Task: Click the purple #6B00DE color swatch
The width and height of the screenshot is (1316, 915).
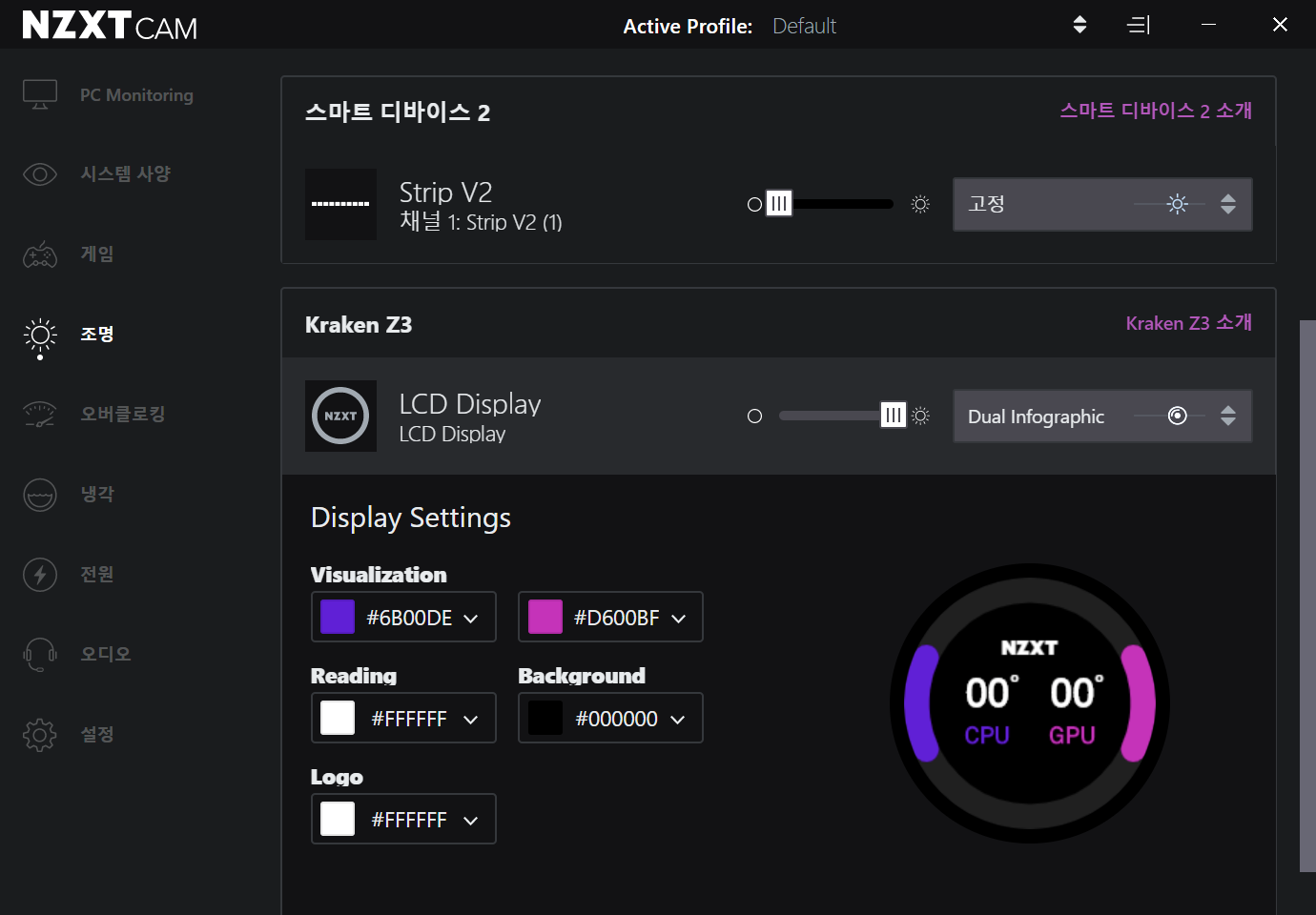Action: point(338,617)
